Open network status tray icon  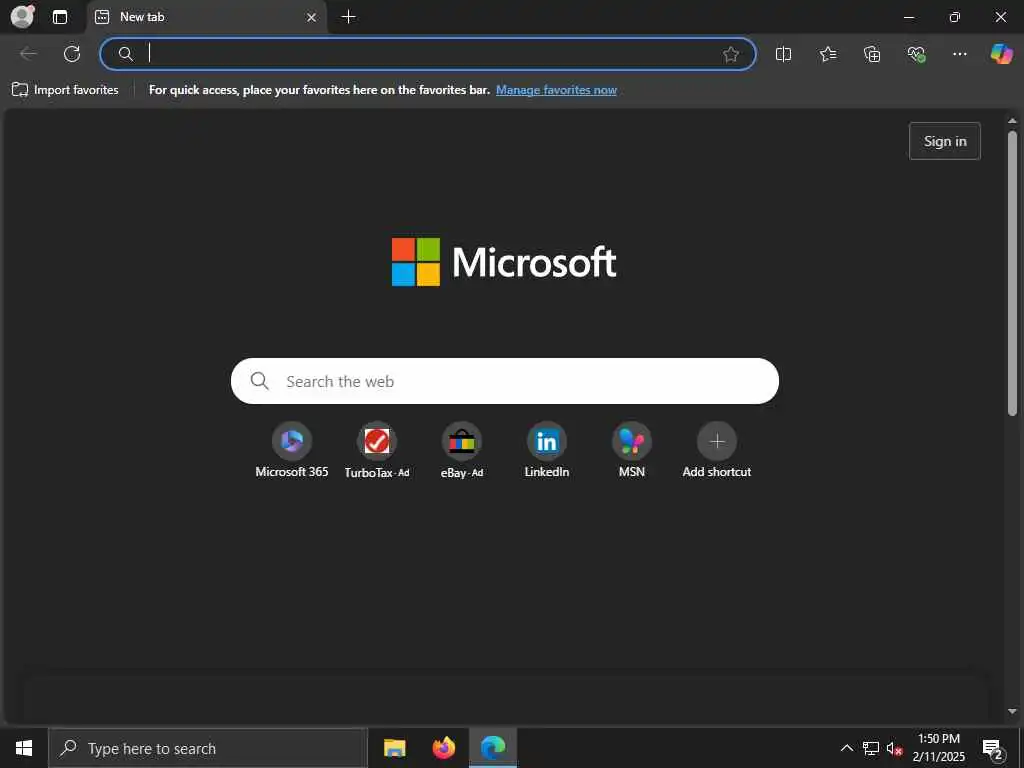(871, 748)
